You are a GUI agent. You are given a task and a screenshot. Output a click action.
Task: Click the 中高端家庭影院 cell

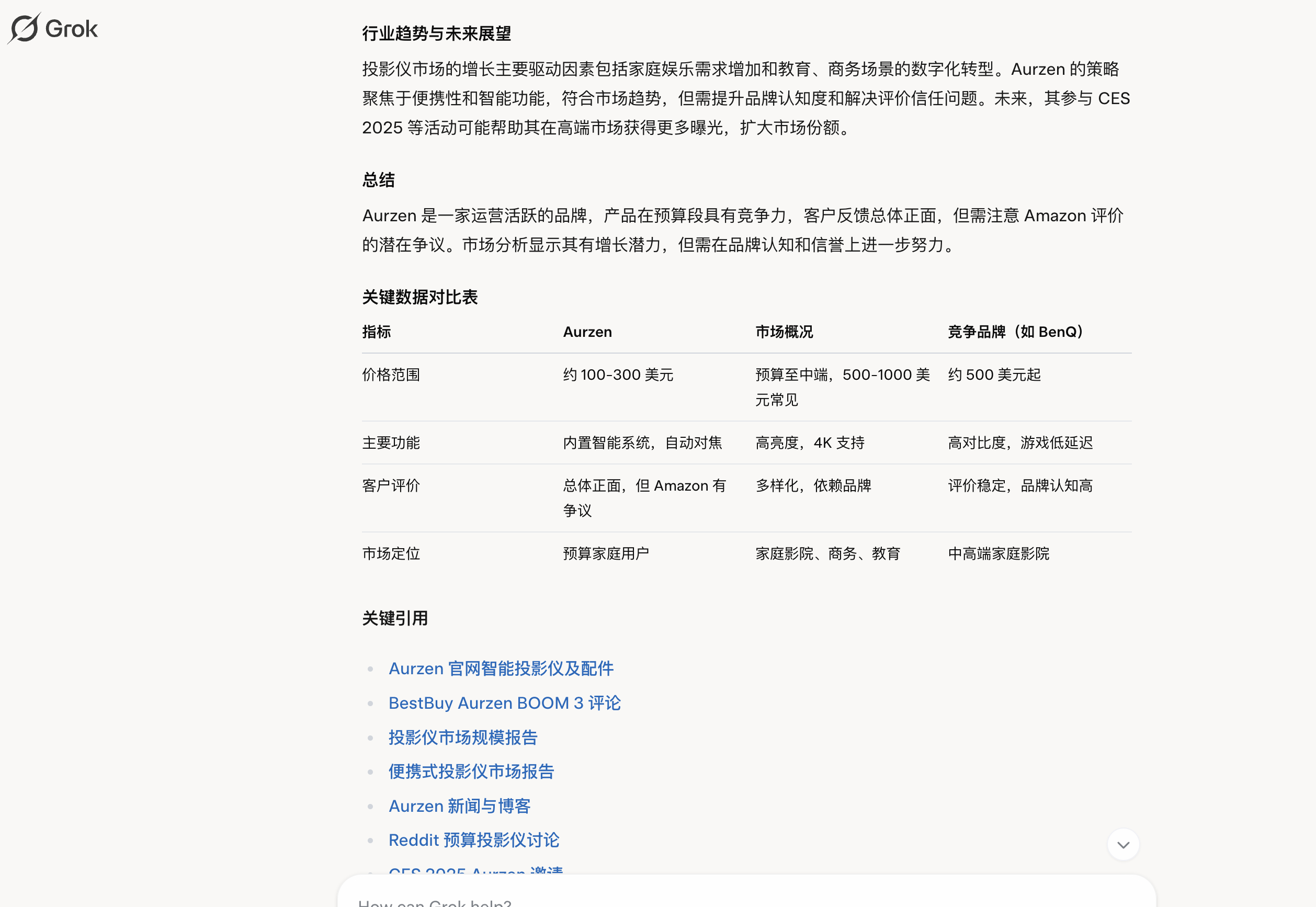point(999,553)
